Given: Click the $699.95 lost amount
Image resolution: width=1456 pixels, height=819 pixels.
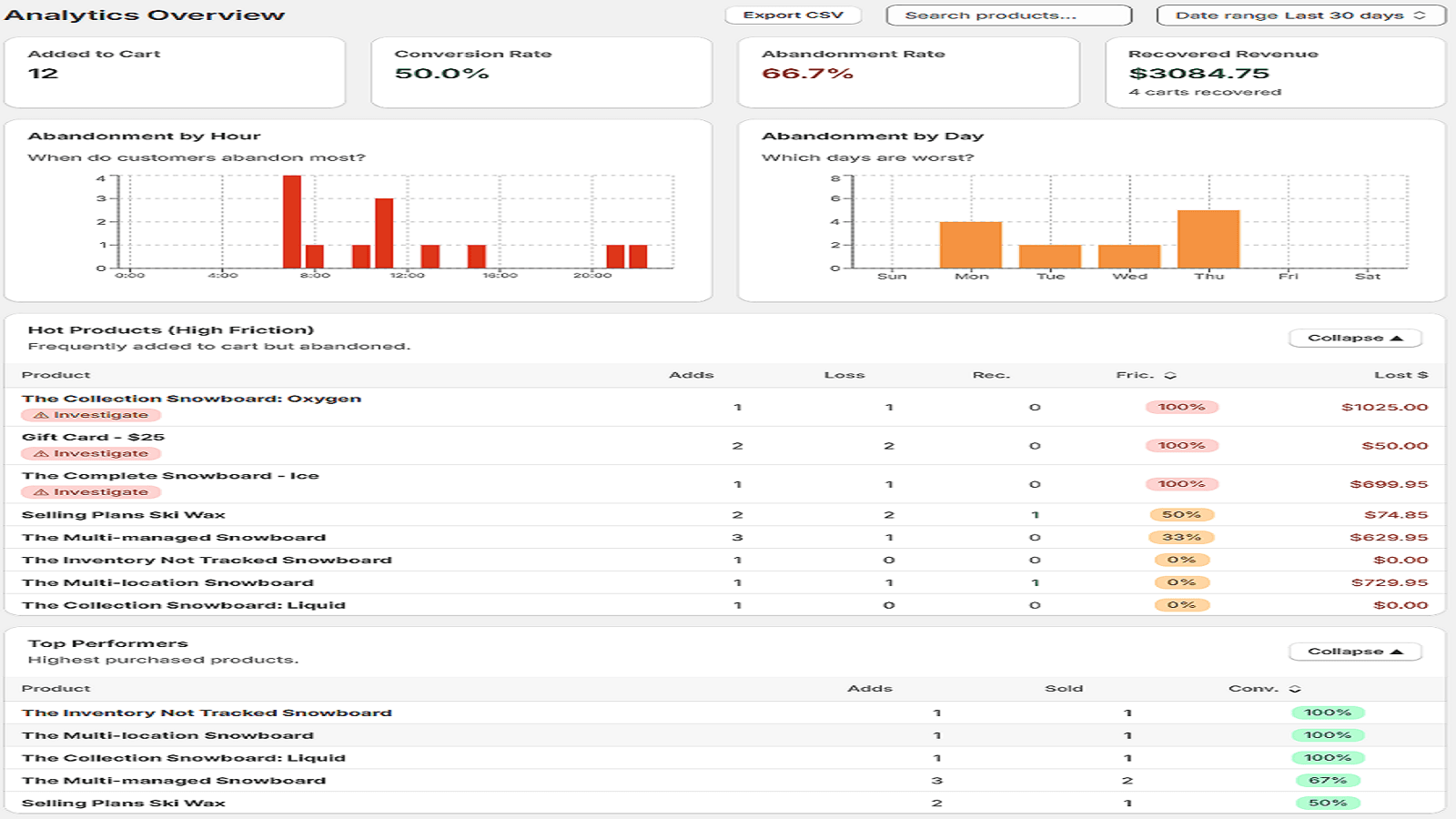Looking at the screenshot, I should pos(1389,485).
